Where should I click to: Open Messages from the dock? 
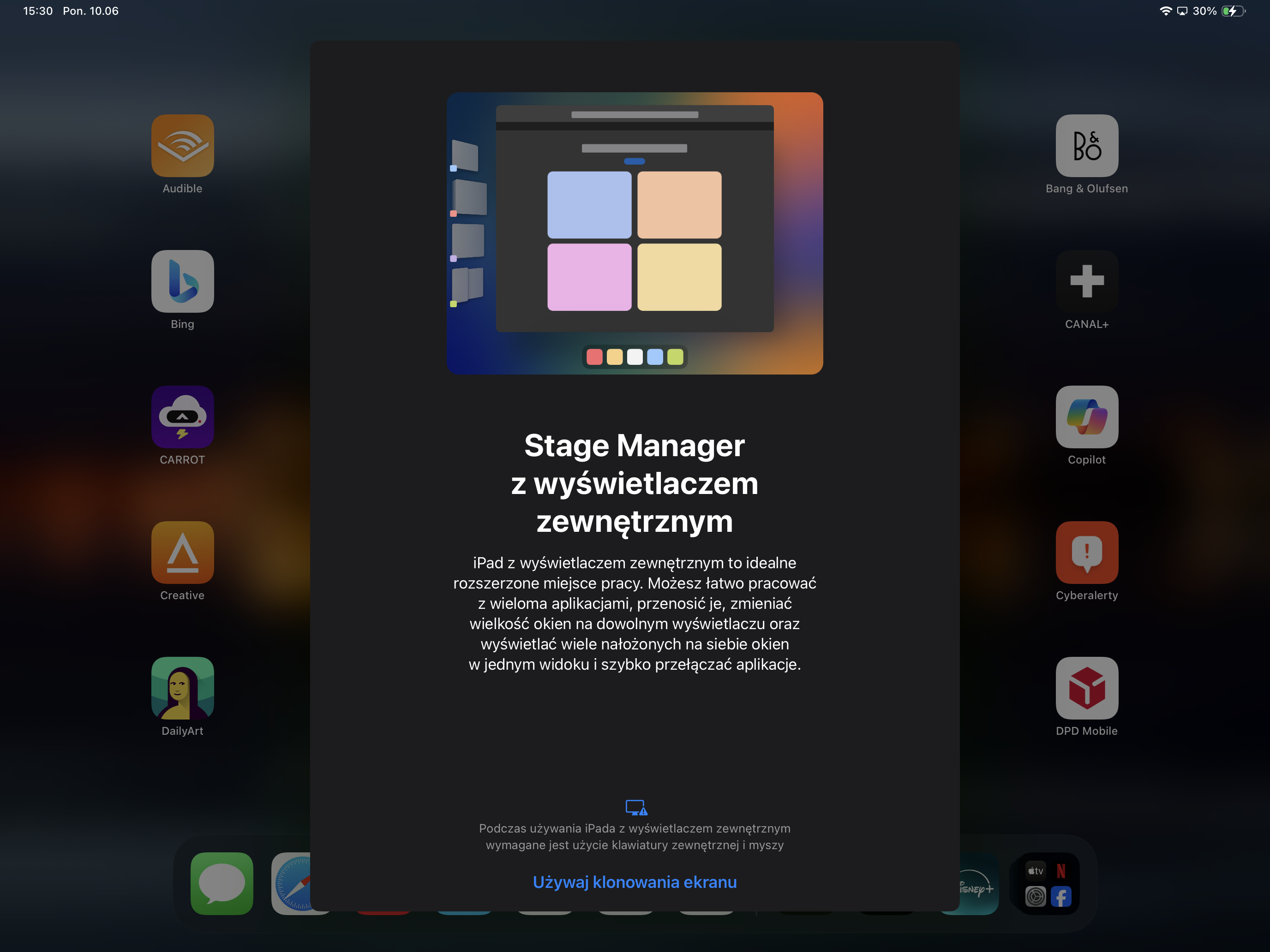pos(222,883)
